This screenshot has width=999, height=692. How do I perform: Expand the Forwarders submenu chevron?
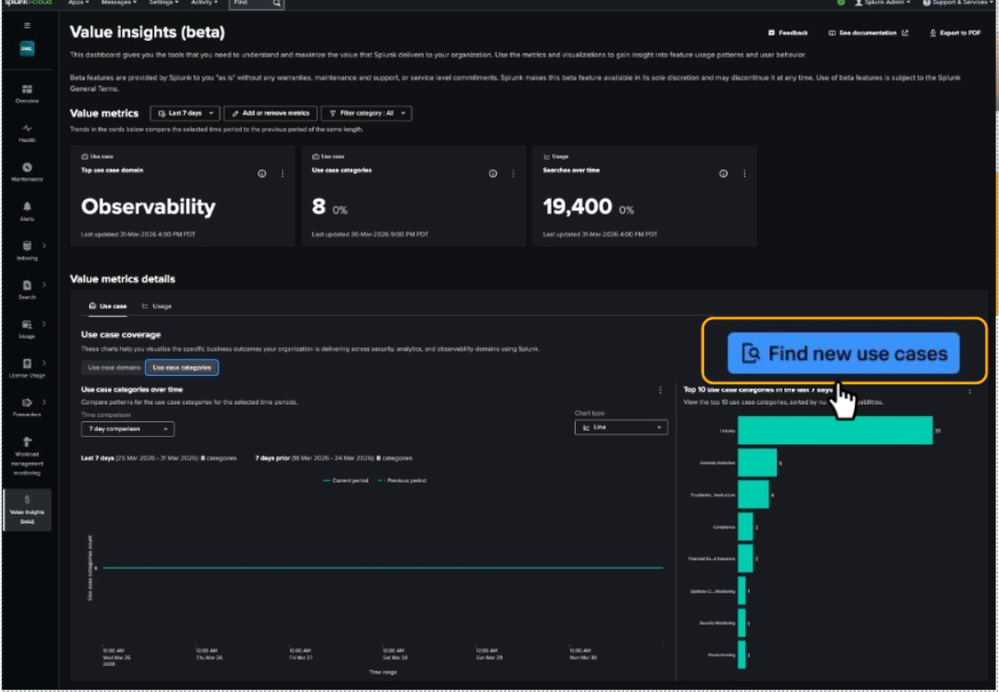point(44,402)
